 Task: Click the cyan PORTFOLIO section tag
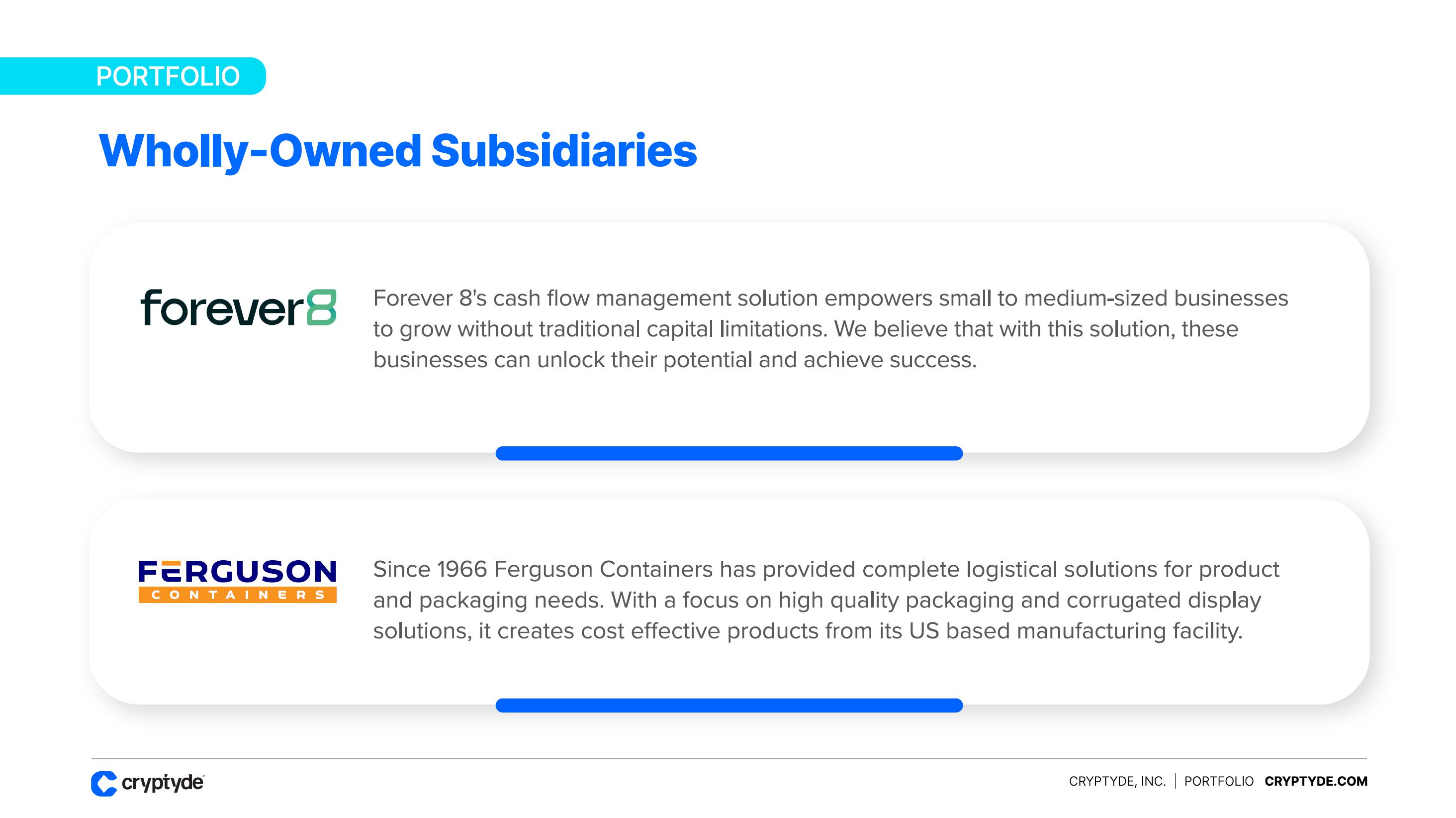coord(167,76)
